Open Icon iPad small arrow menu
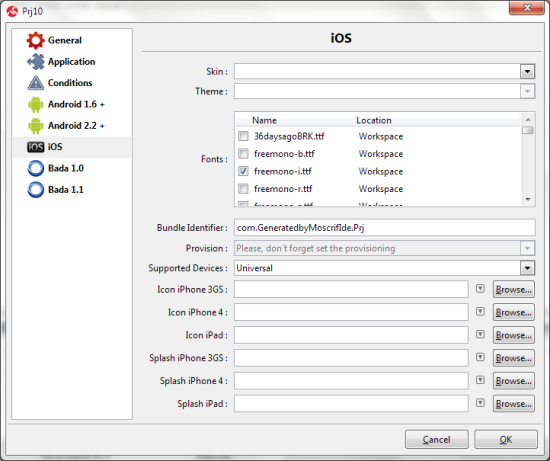 point(480,334)
